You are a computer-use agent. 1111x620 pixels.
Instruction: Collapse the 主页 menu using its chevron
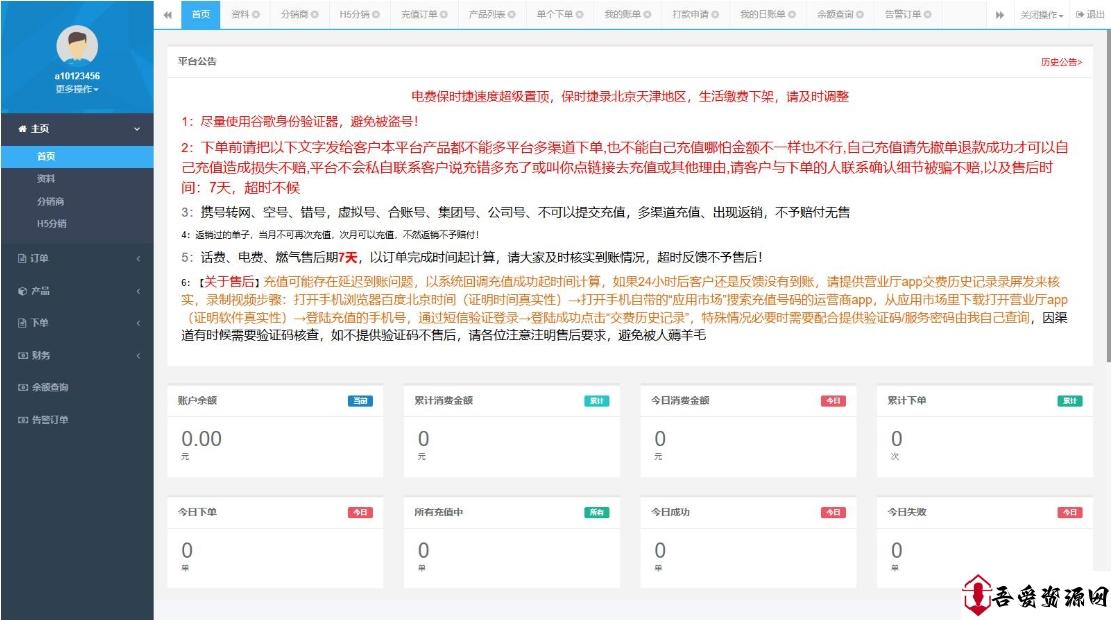tap(137, 129)
